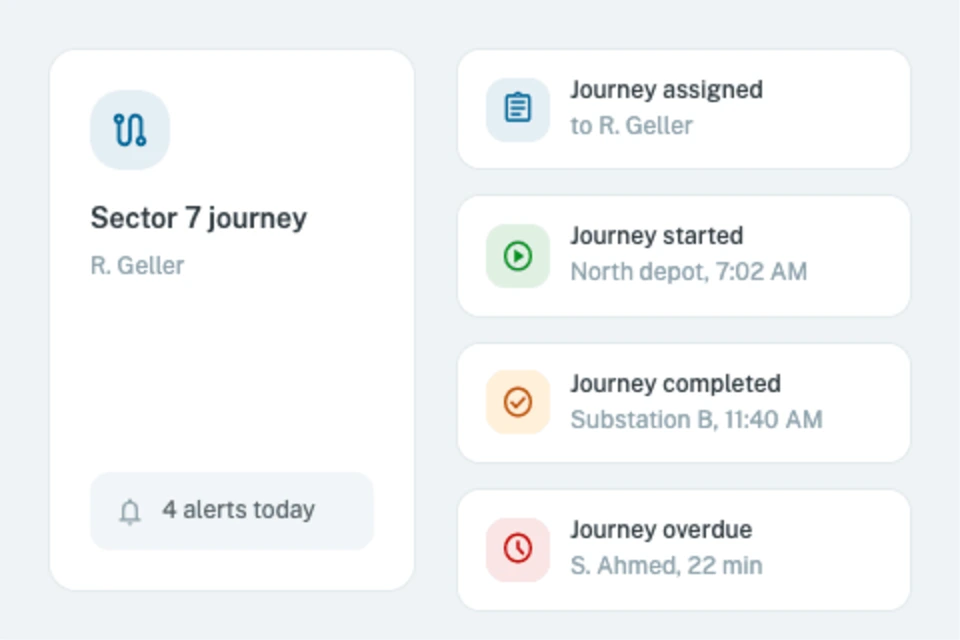The height and width of the screenshot is (640, 960).
Task: Click the 'Substation B, 11:40 AM' detail text
Action: tap(696, 420)
